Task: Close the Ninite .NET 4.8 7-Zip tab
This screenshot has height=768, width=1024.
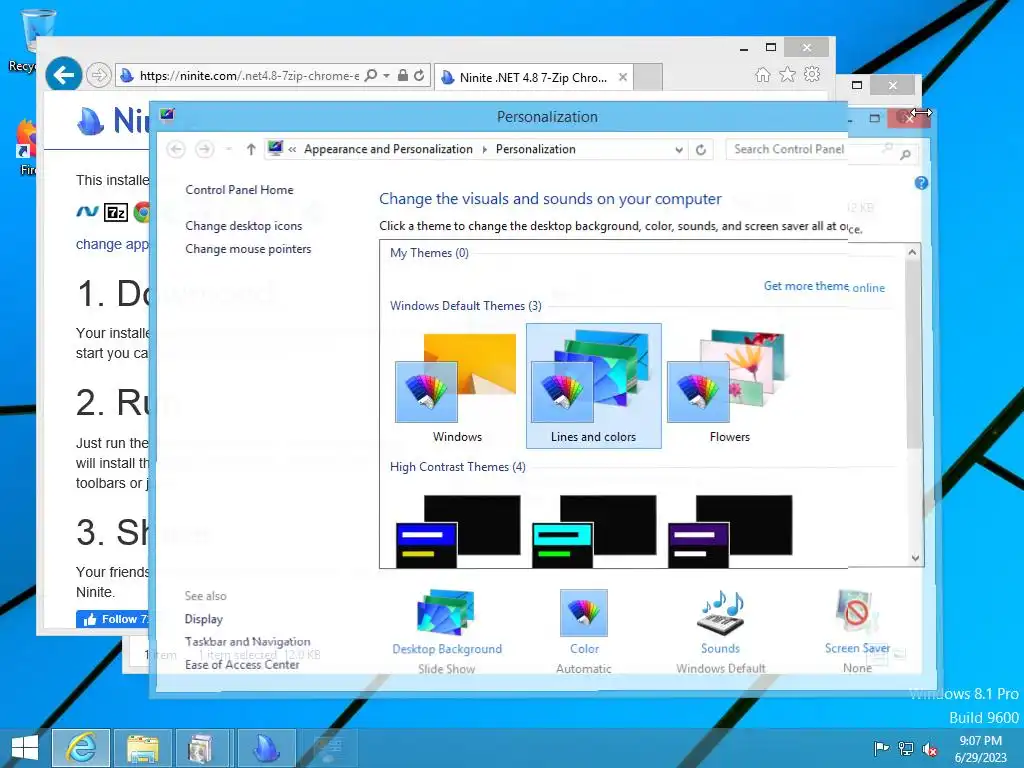Action: 623,77
